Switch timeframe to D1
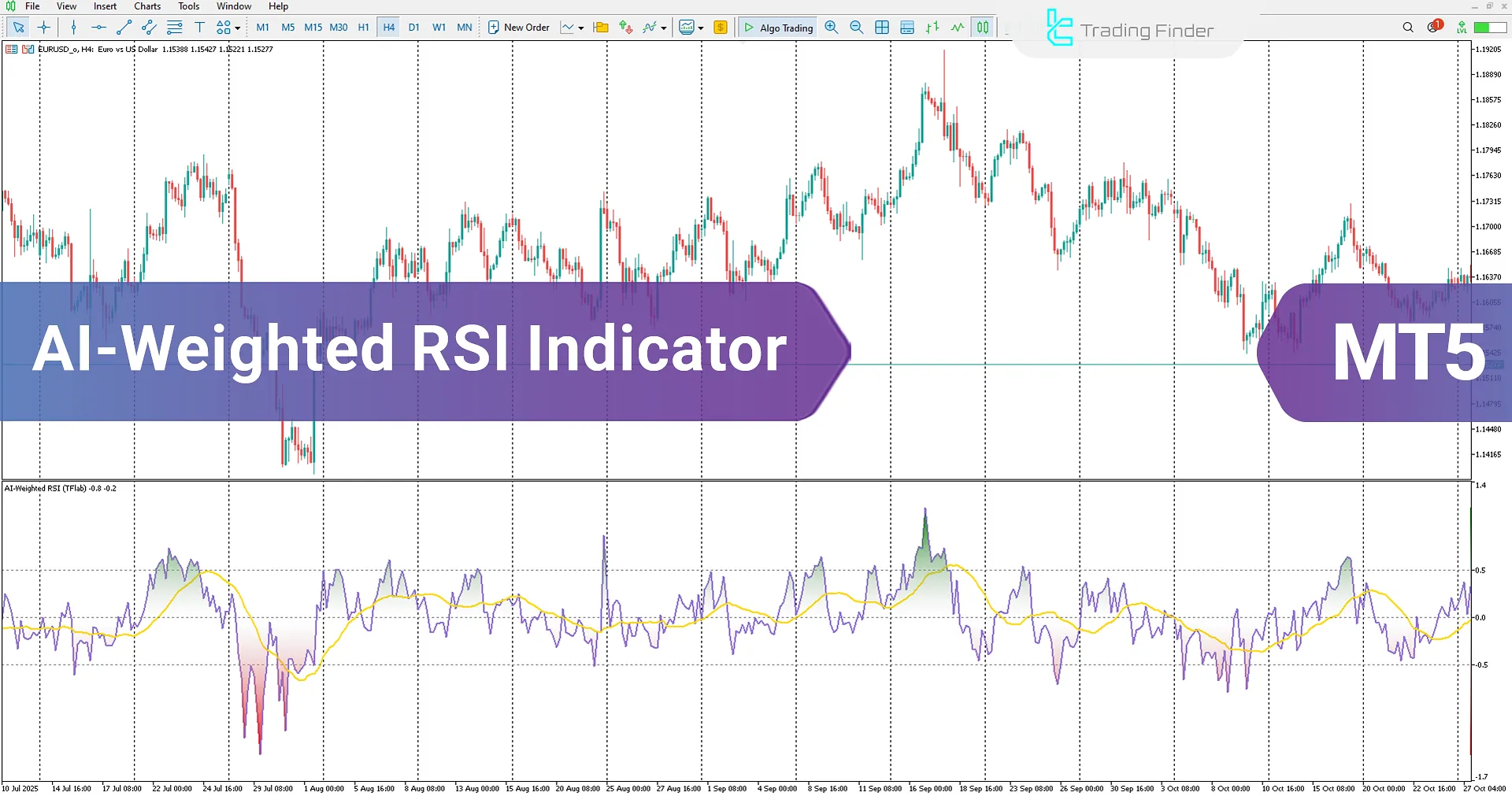The width and height of the screenshot is (1512, 796). [x=414, y=27]
